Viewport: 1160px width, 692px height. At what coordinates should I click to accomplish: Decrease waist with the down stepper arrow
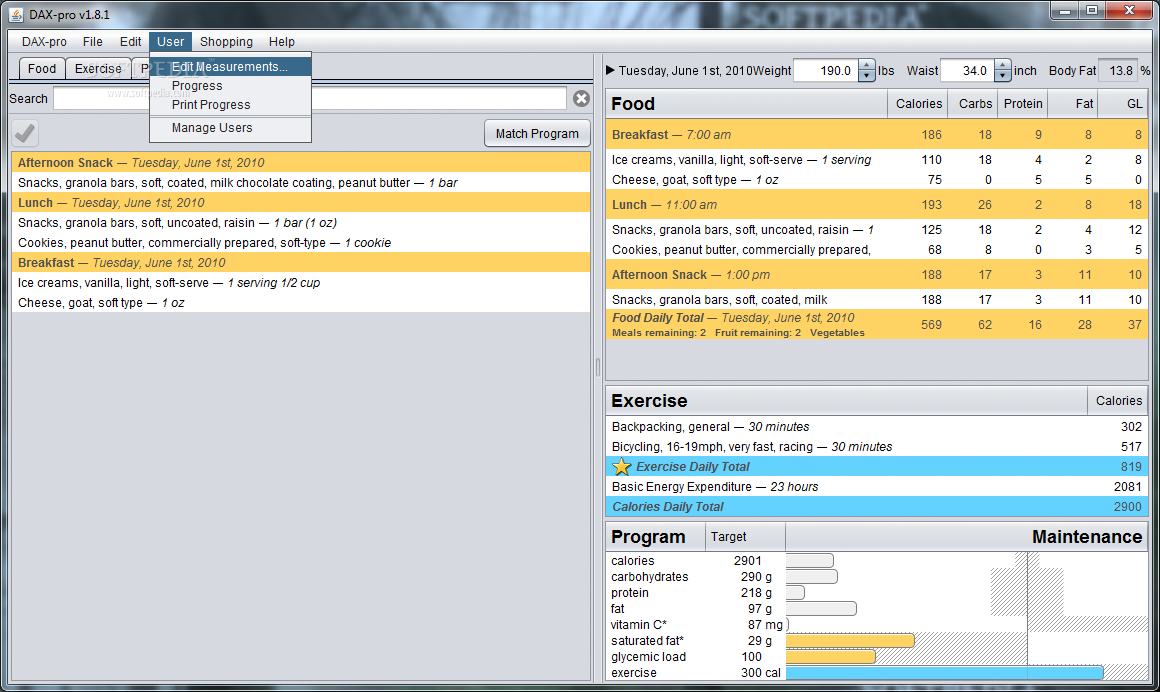1002,76
